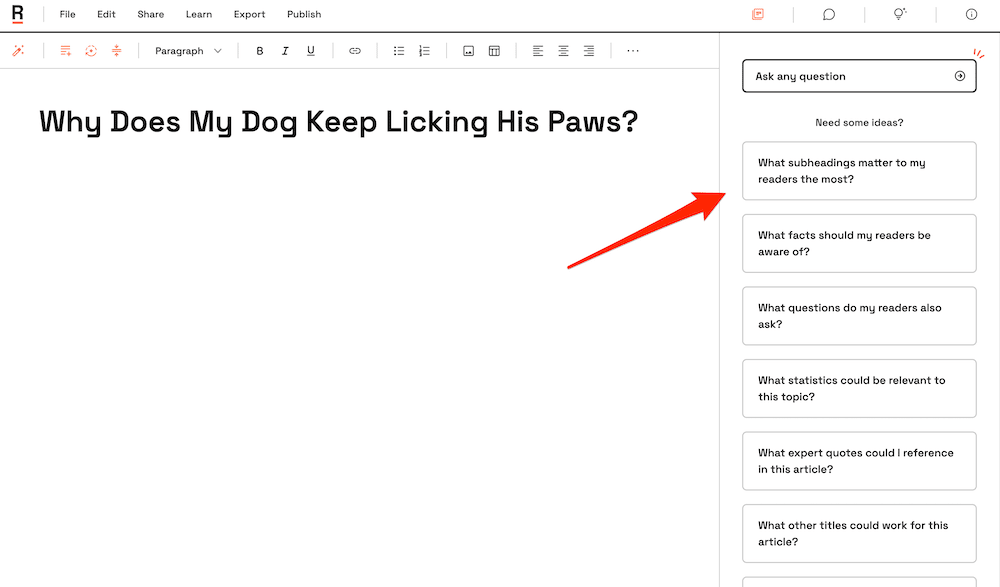This screenshot has width=1000, height=587.
Task: Open the Paragraph style dropdown
Action: [x=188, y=50]
